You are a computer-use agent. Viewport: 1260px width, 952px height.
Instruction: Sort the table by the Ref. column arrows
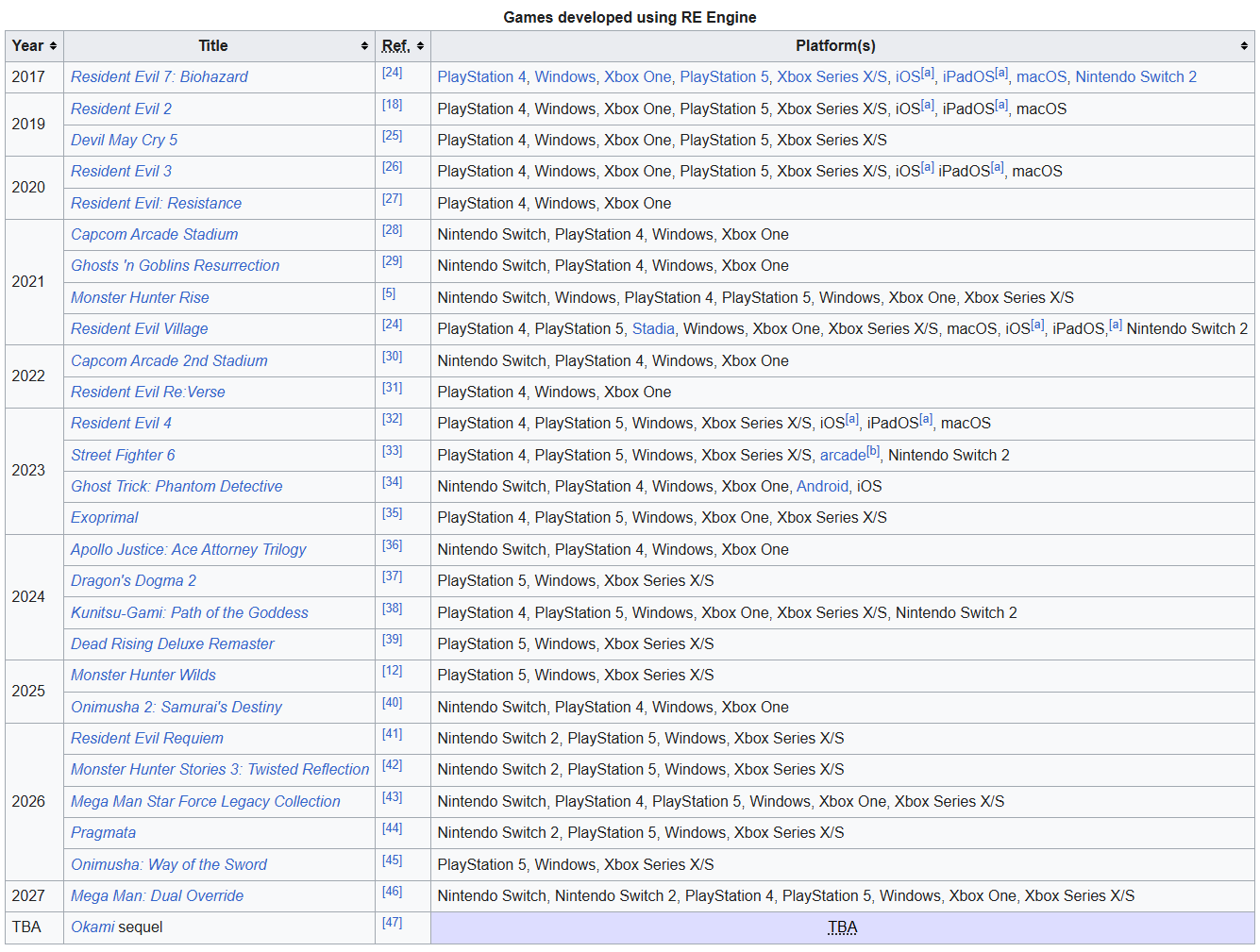coord(420,46)
